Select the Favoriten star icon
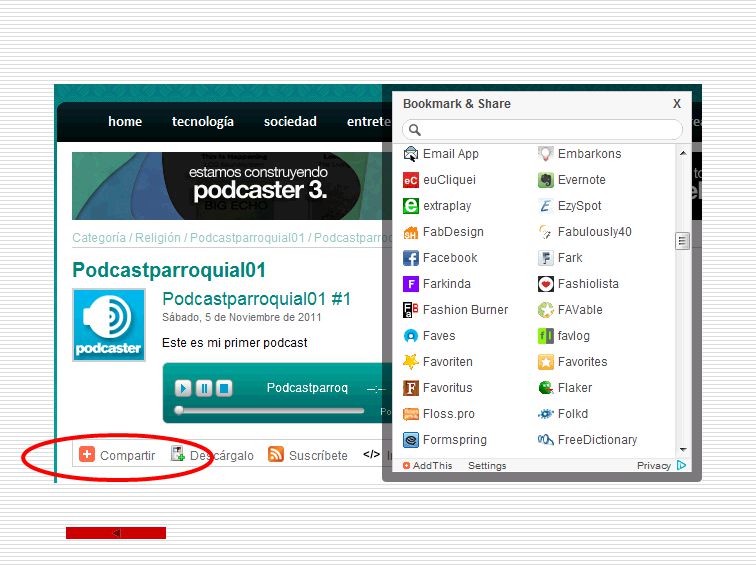Screen dimensions: 756x567 coord(410,362)
